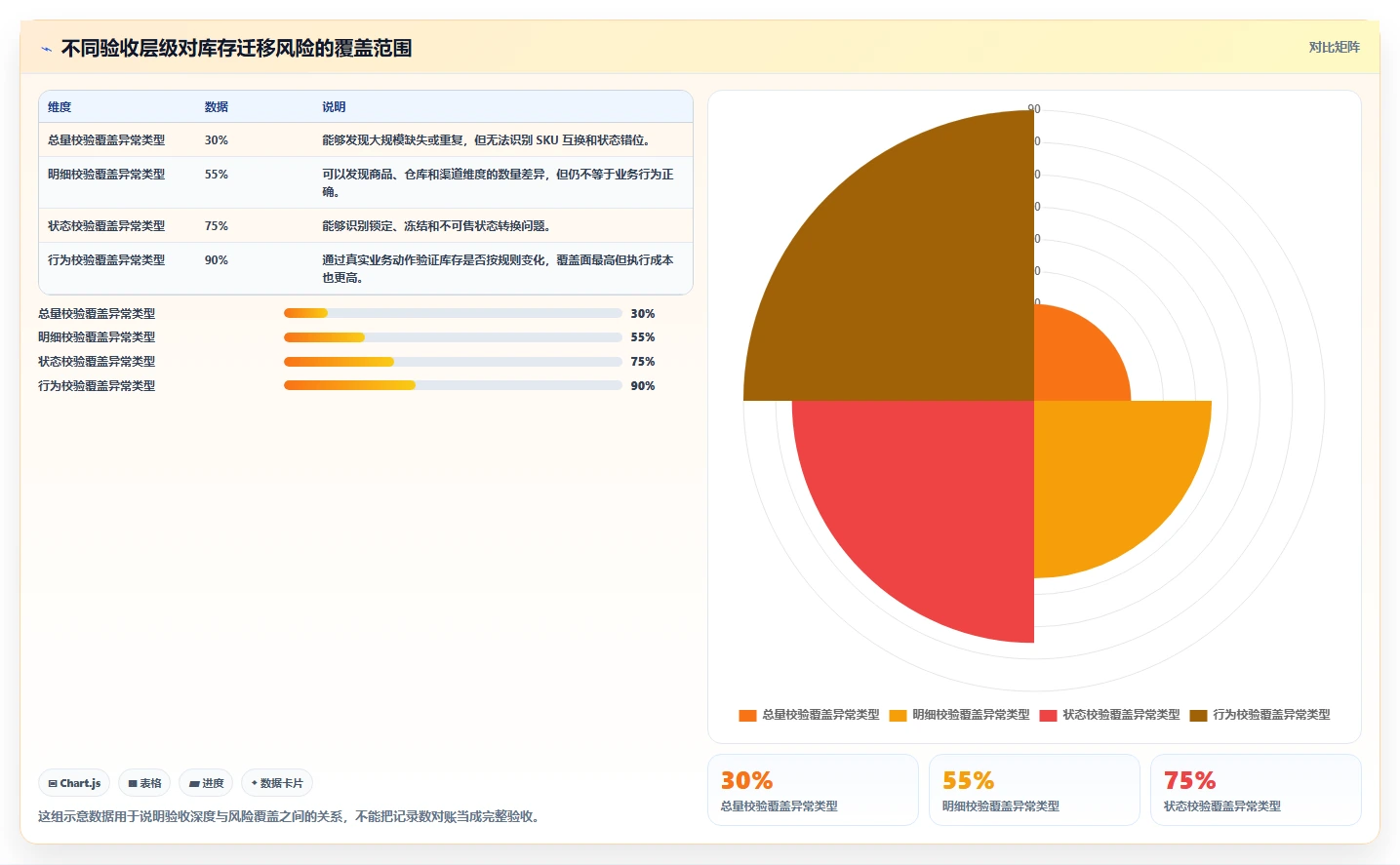This screenshot has height=865, width=1400.
Task: Click the 对比矩阵 label in header
Action: pyautogui.click(x=1334, y=47)
